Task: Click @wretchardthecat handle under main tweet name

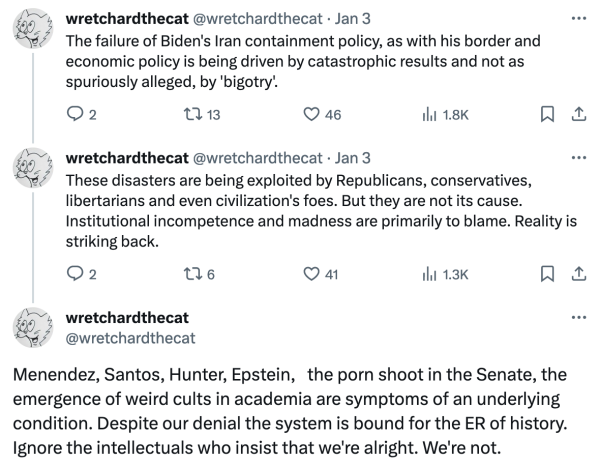Action: 130,338
